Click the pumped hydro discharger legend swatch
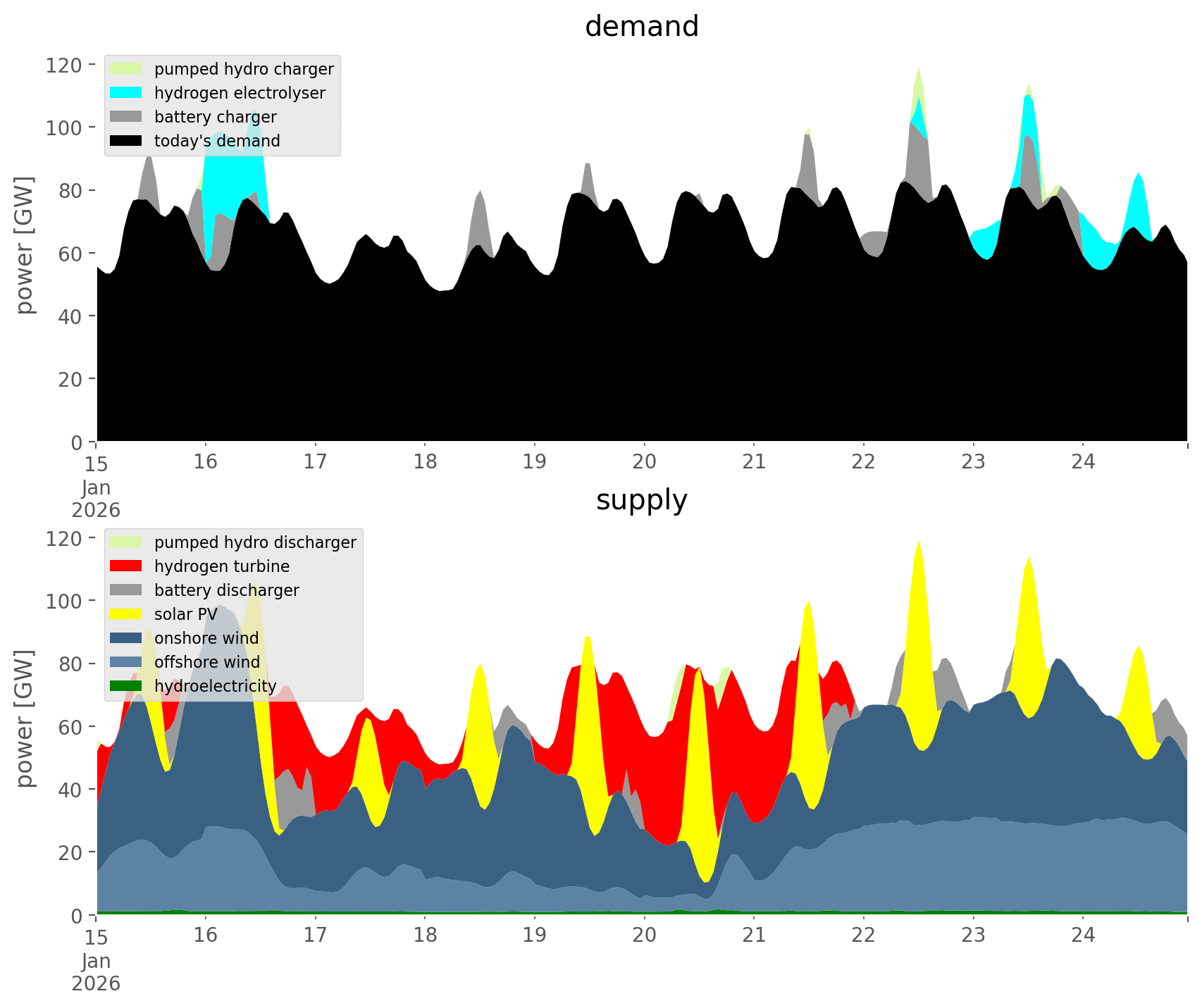Image resolution: width=1202 pixels, height=1008 pixels. tap(126, 542)
